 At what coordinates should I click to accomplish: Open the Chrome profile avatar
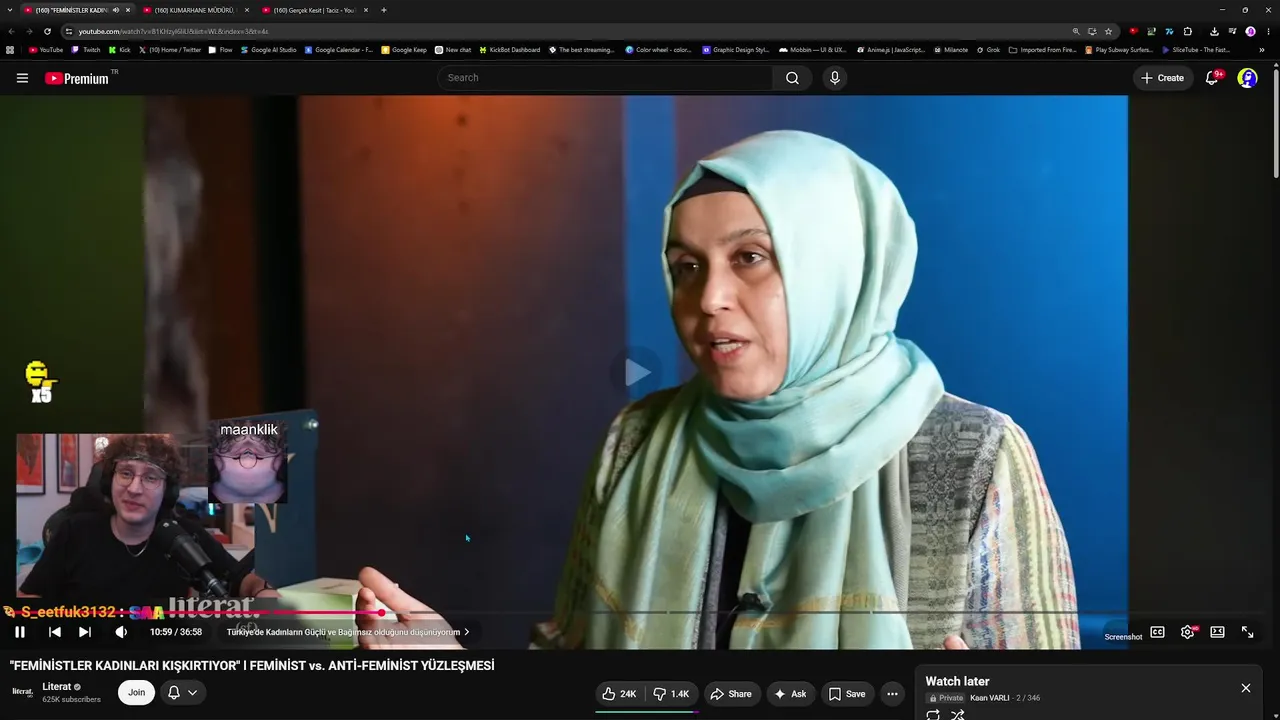[x=1250, y=31]
